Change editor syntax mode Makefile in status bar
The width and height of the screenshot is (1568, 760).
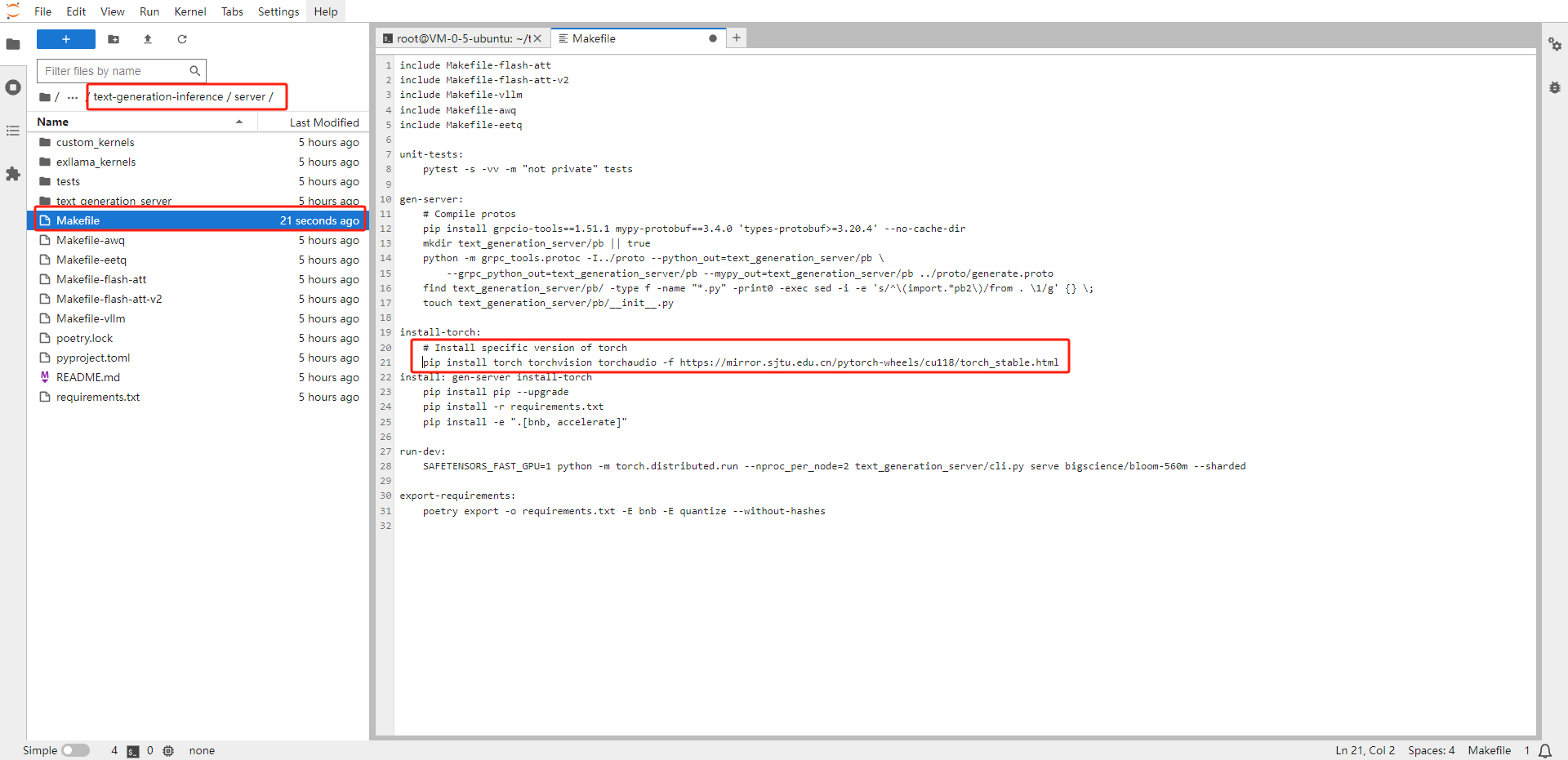click(x=1490, y=750)
